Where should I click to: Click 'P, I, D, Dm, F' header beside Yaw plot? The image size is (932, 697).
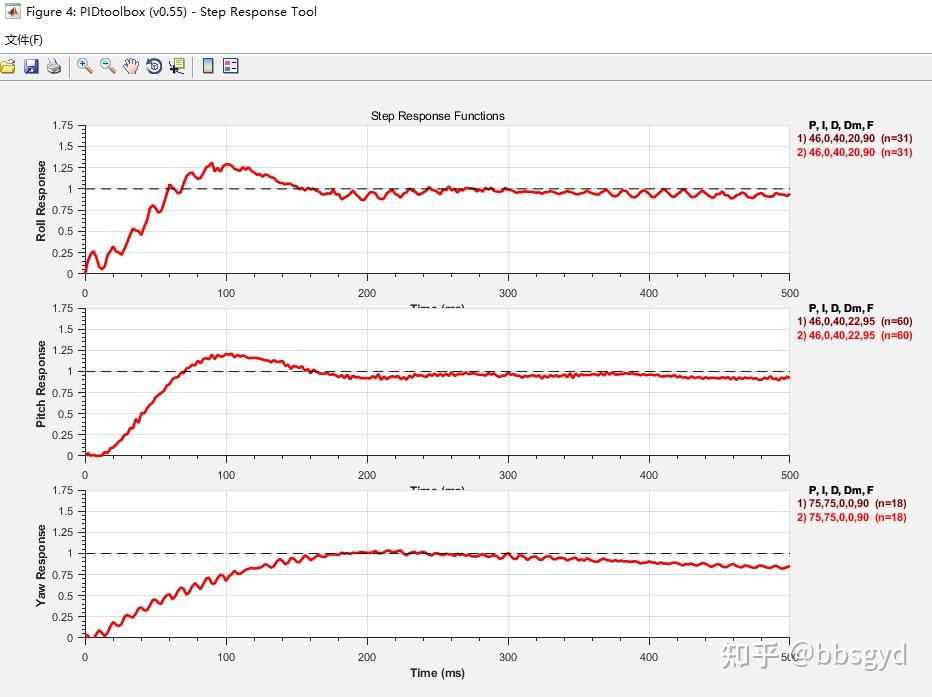(841, 490)
